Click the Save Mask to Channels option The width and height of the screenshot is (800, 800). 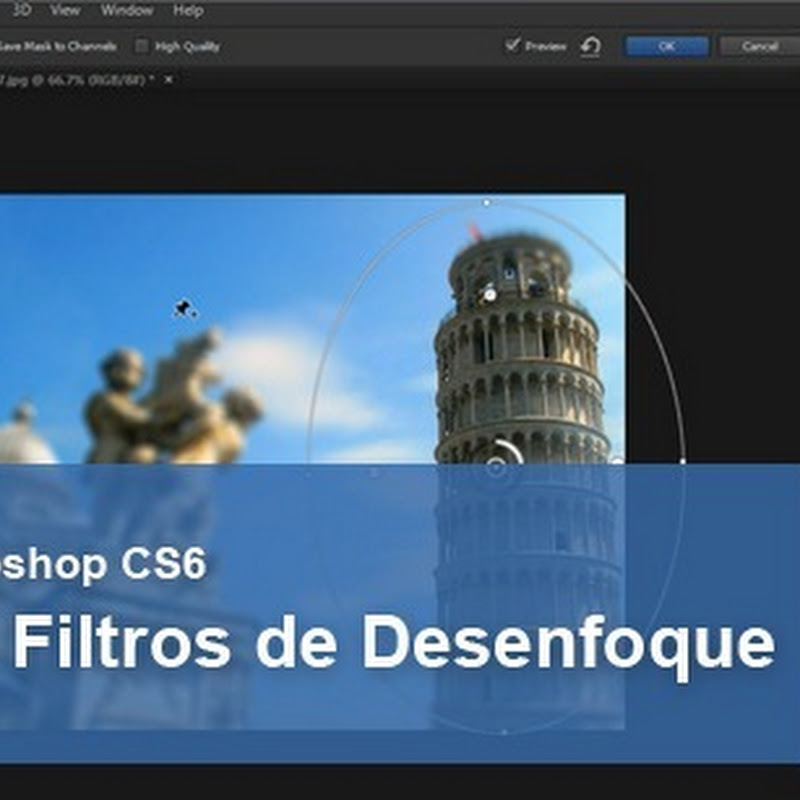(x=58, y=46)
